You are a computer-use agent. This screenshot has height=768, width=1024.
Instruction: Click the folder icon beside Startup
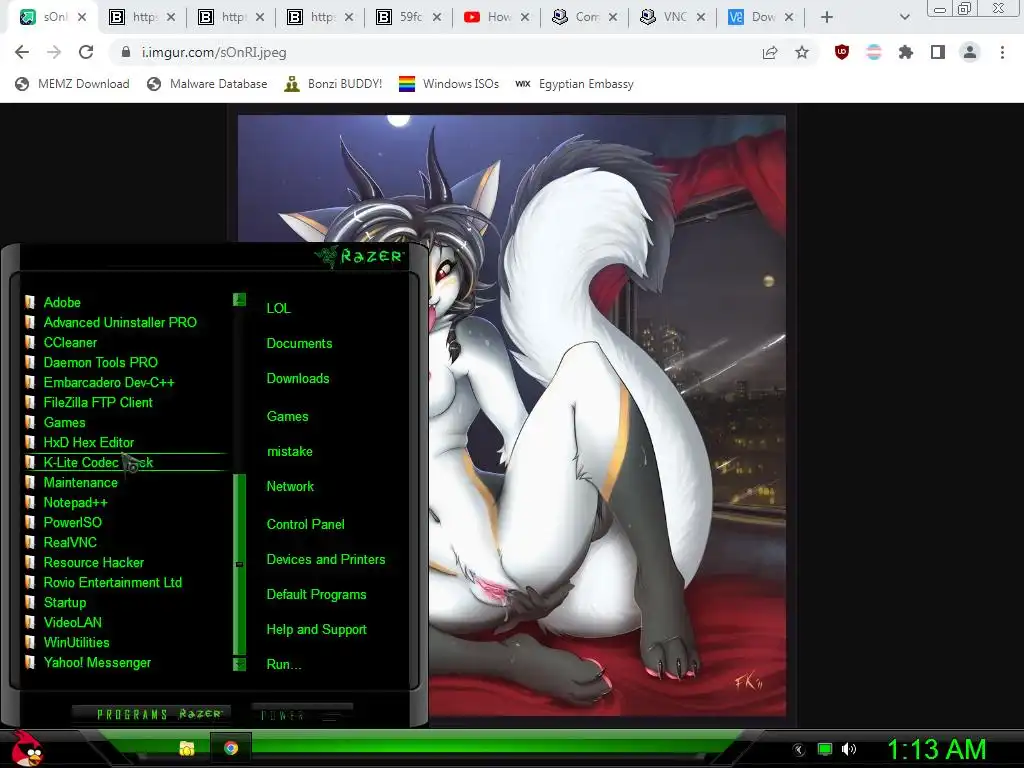tap(29, 602)
